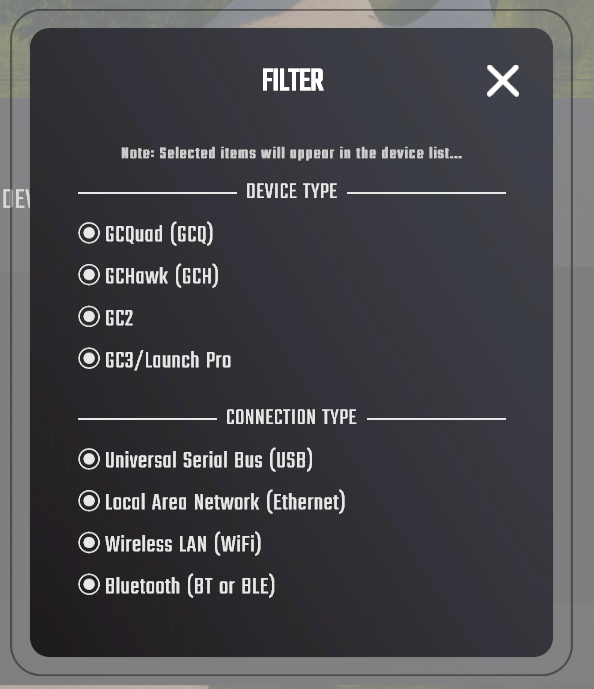Toggle the Universal Serial Bus radio button
594x689 pixels.
89,459
